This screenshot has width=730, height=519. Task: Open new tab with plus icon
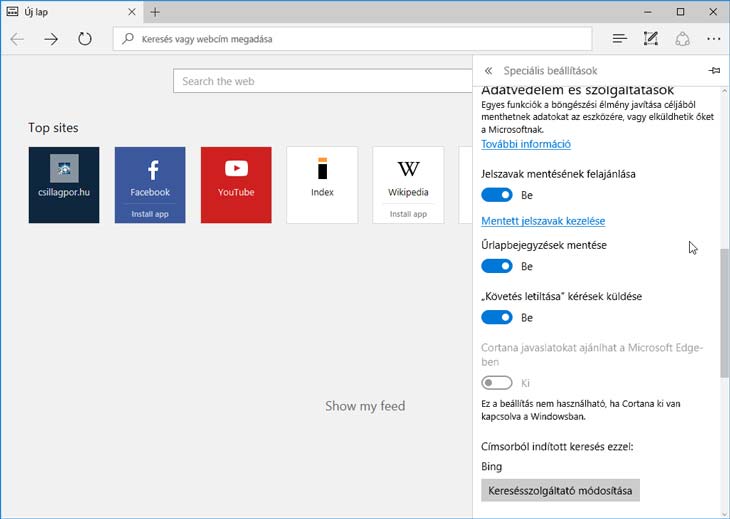coord(155,12)
